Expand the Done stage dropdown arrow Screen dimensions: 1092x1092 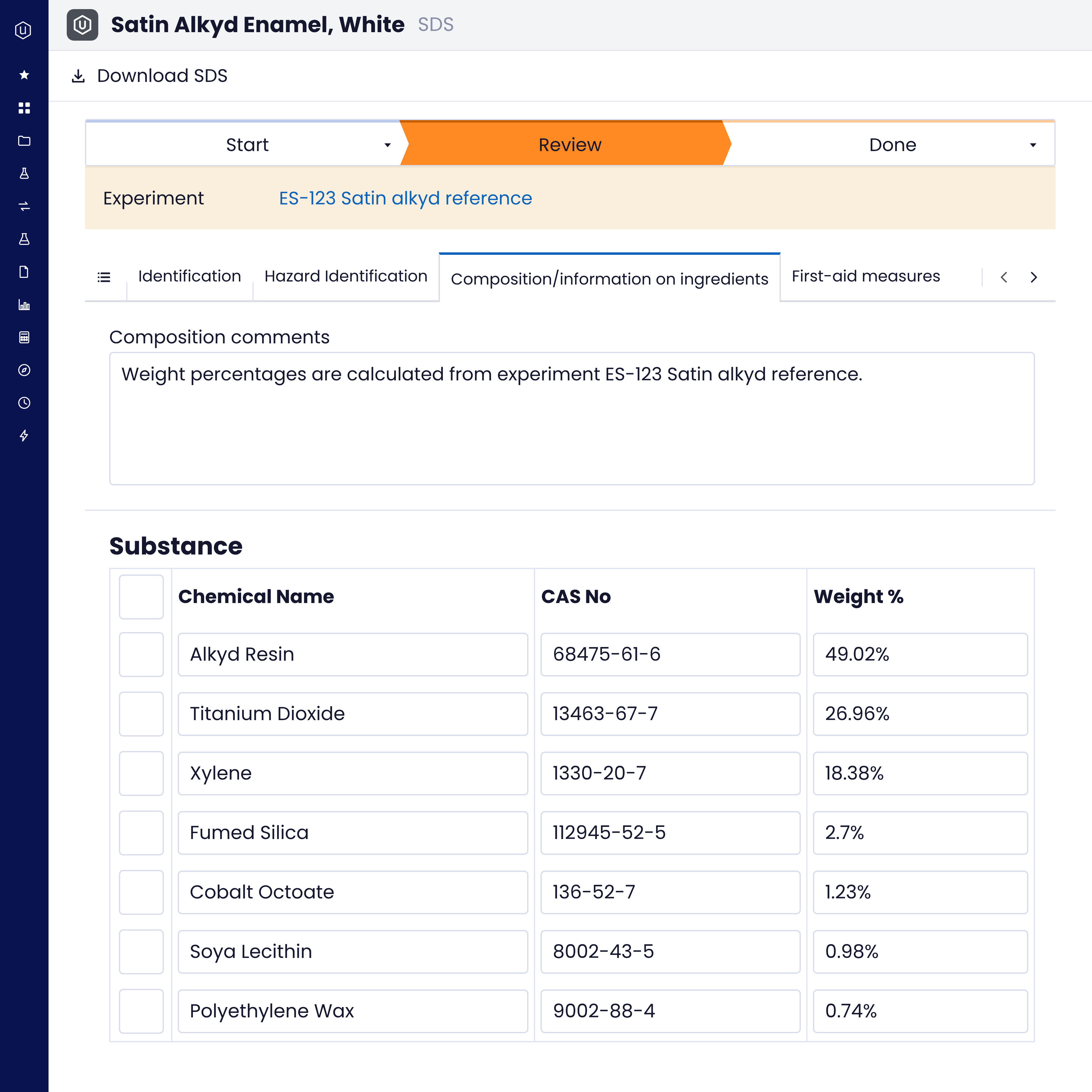(1033, 145)
